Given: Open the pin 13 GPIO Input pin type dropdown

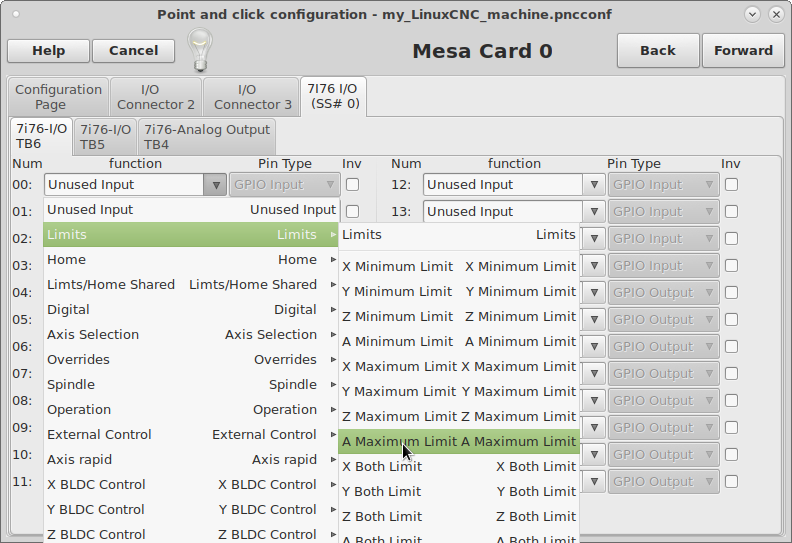Looking at the screenshot, I should 663,212.
